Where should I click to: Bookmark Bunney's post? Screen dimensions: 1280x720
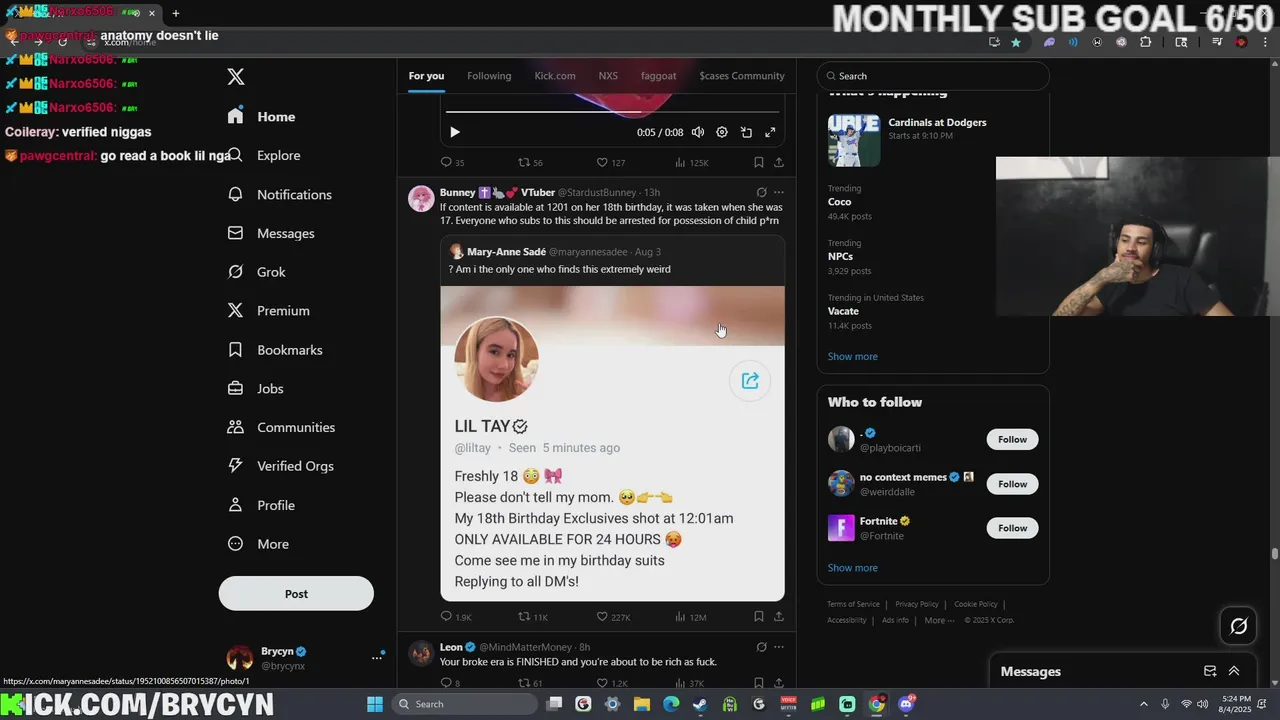tap(759, 617)
